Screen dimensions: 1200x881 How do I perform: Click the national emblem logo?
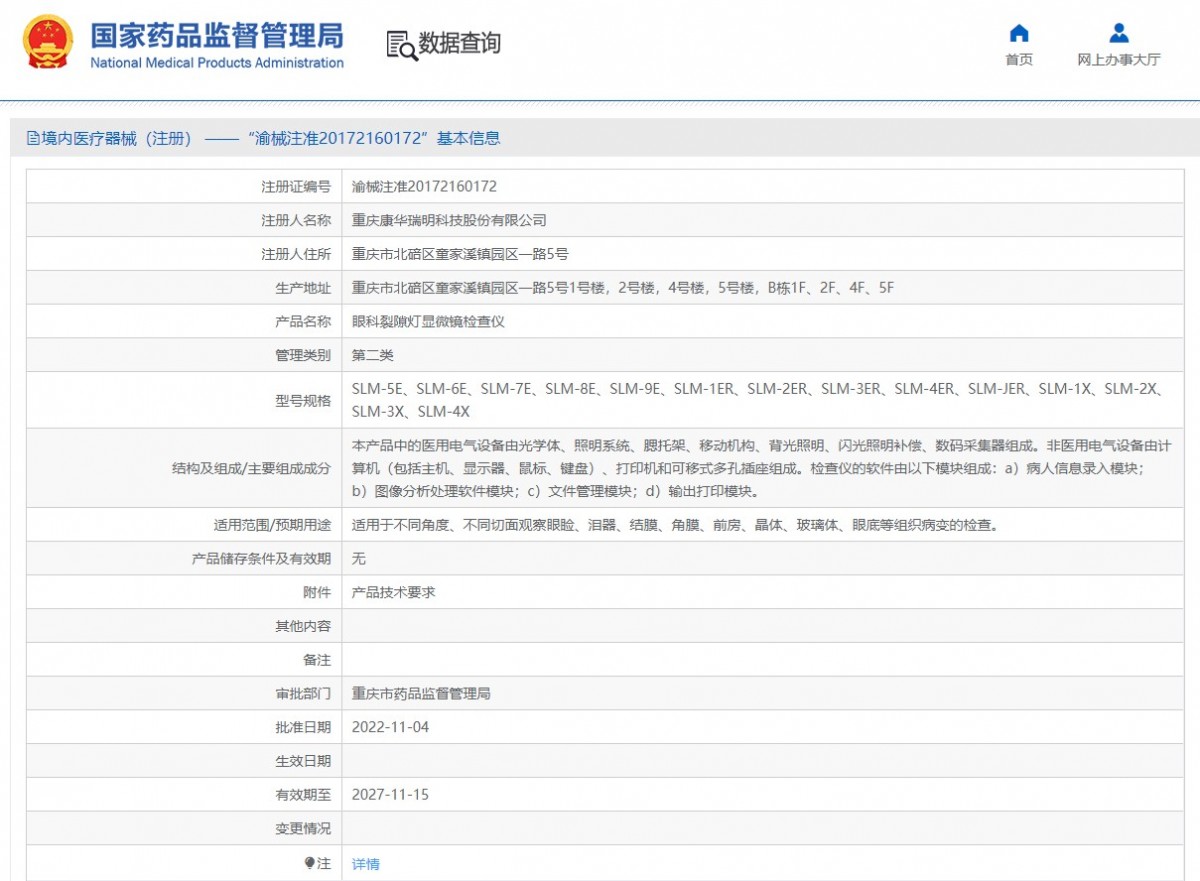coord(48,42)
